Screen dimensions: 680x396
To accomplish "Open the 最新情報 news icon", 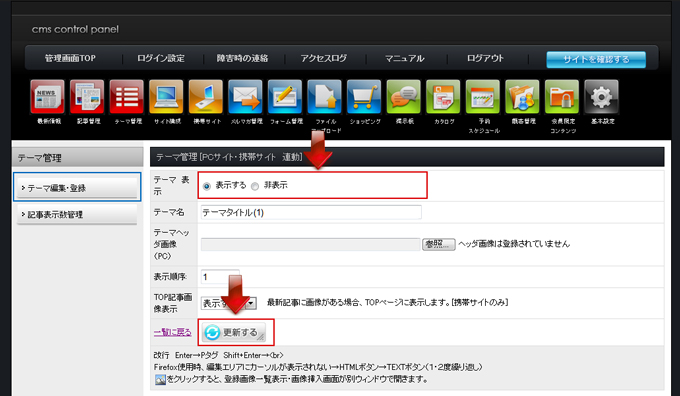I will pyautogui.click(x=48, y=96).
